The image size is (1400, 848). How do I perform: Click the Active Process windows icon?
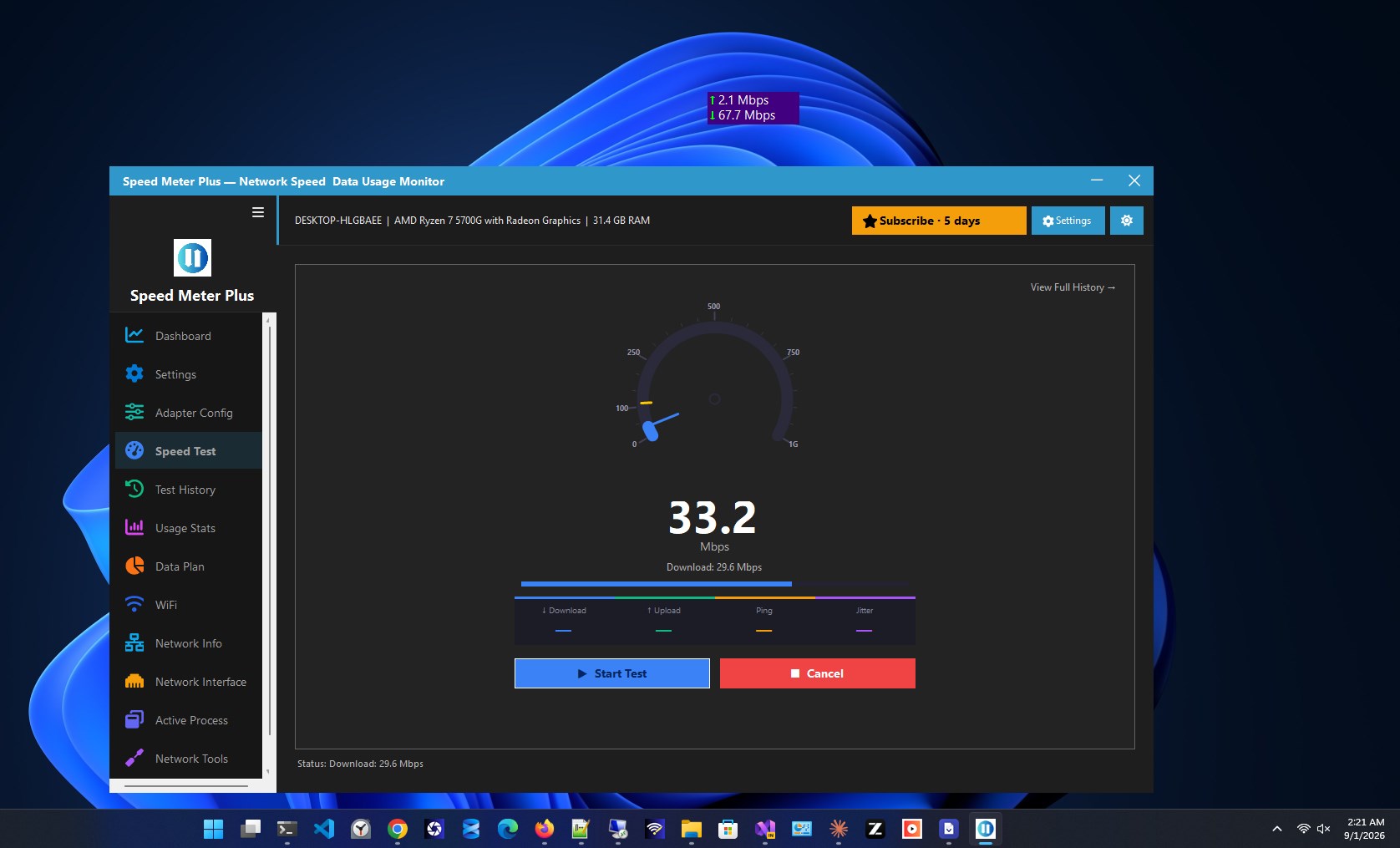[134, 719]
